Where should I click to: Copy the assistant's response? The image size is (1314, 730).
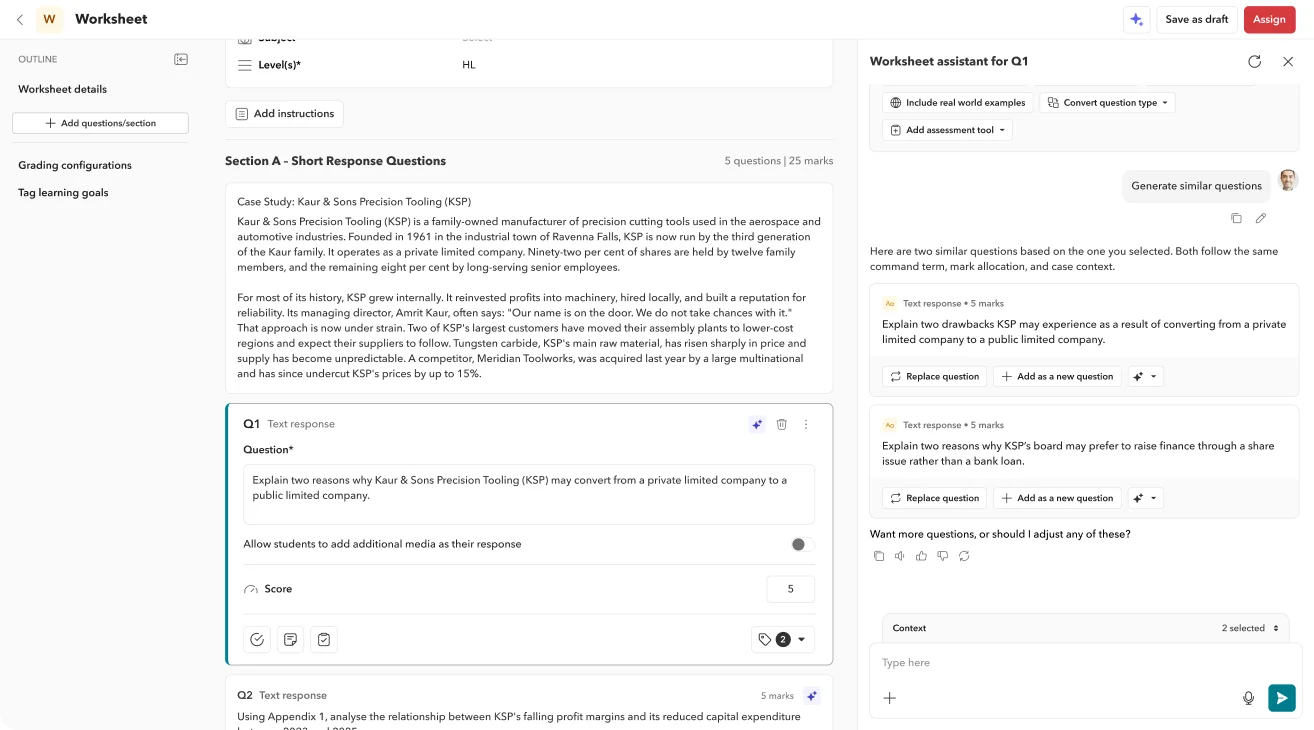click(x=878, y=556)
